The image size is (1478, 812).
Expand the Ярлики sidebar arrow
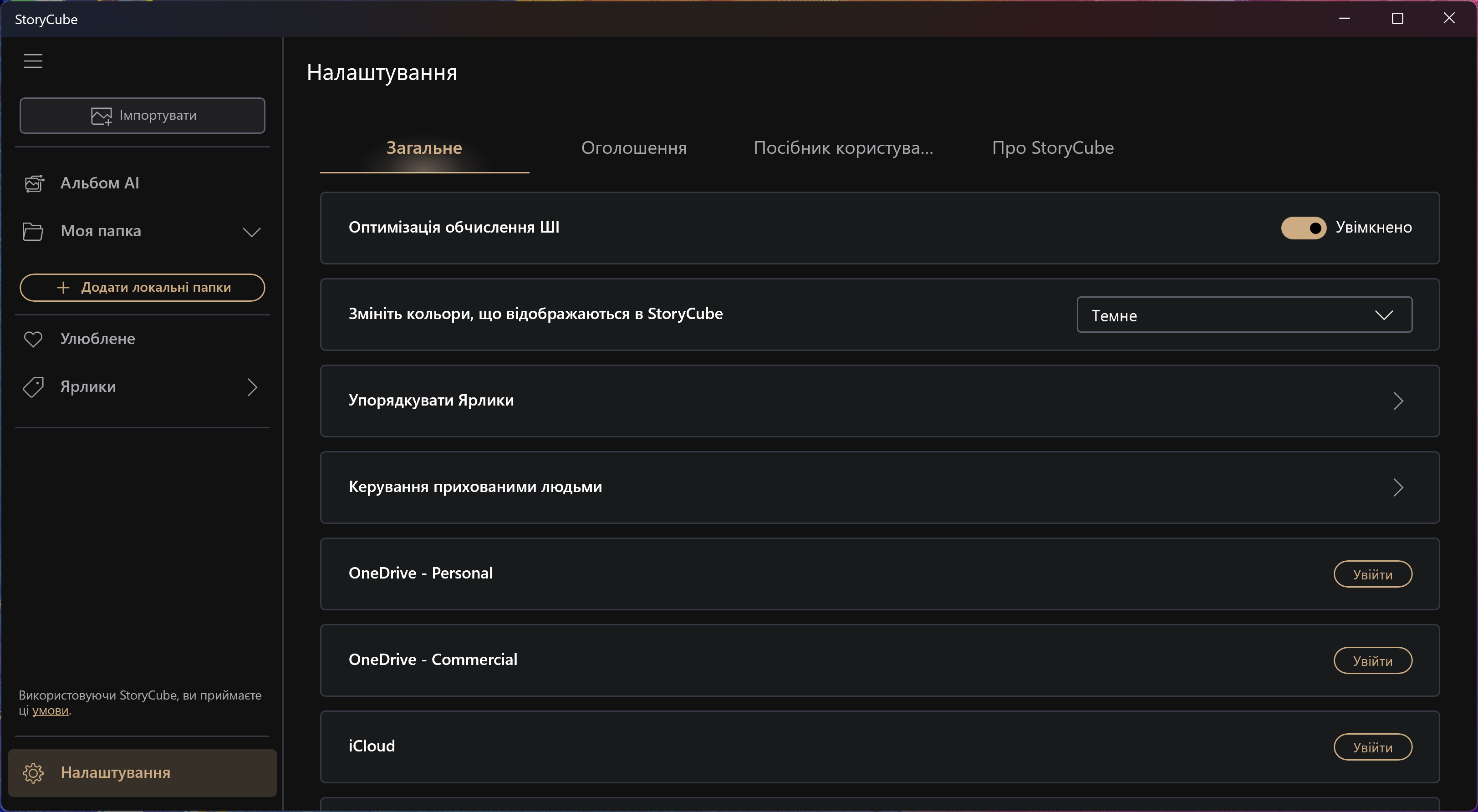[x=252, y=387]
